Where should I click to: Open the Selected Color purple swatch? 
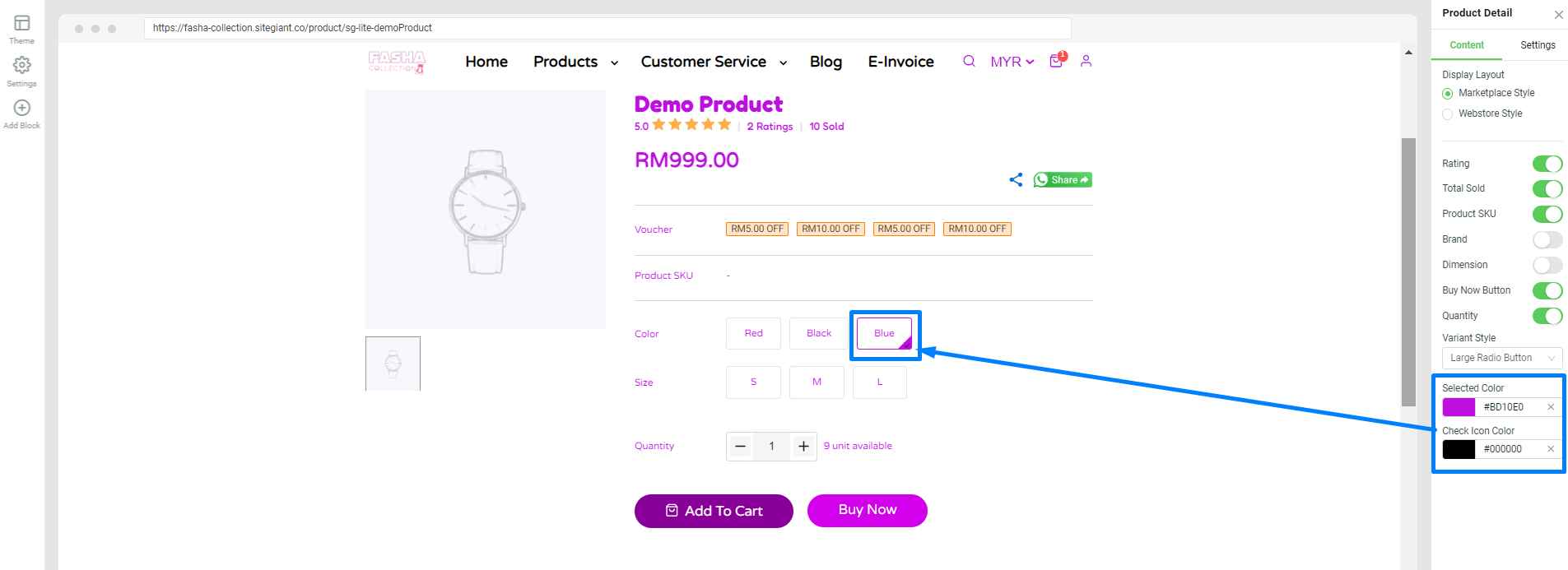1459,407
